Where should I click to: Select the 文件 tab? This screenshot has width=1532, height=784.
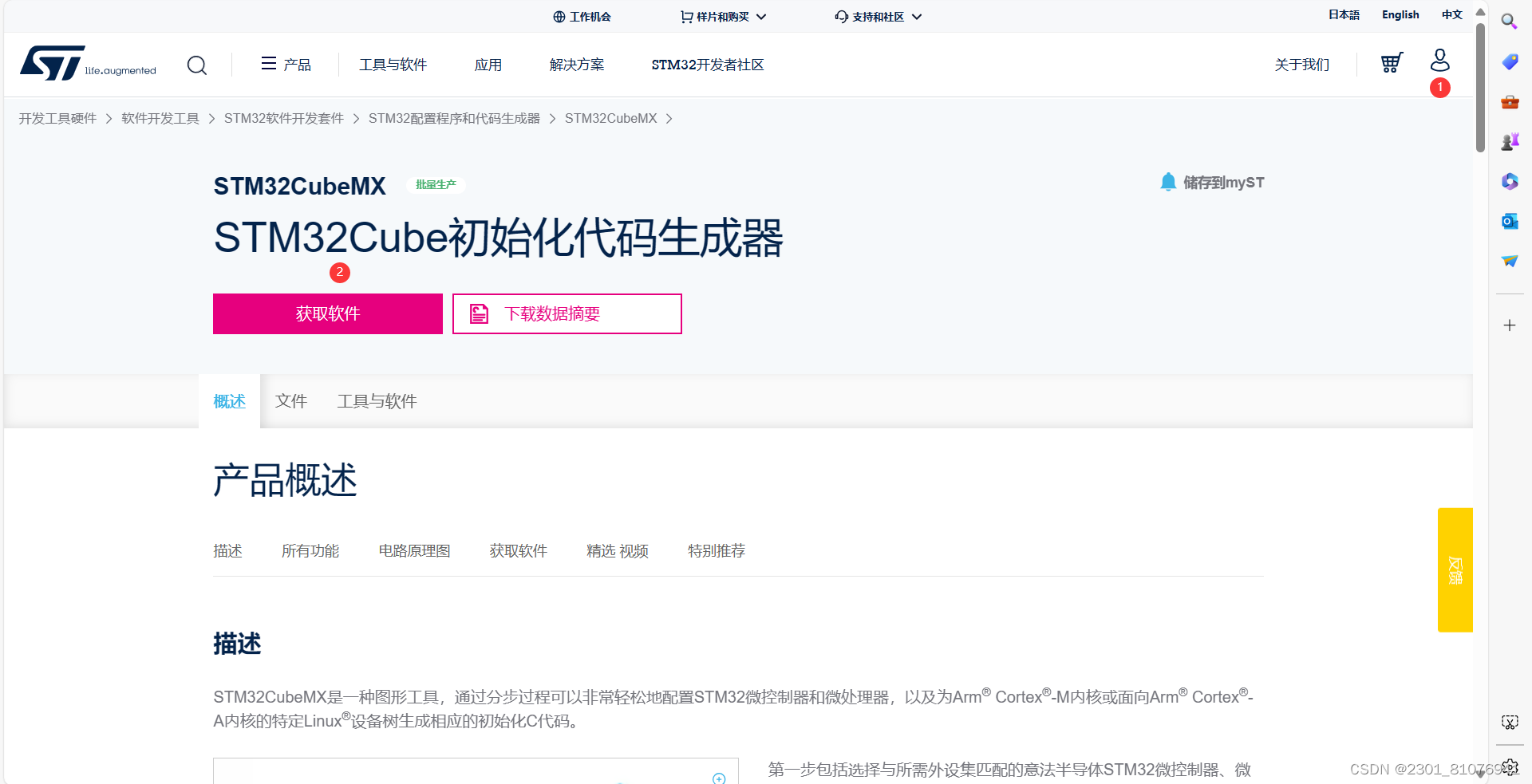[291, 401]
